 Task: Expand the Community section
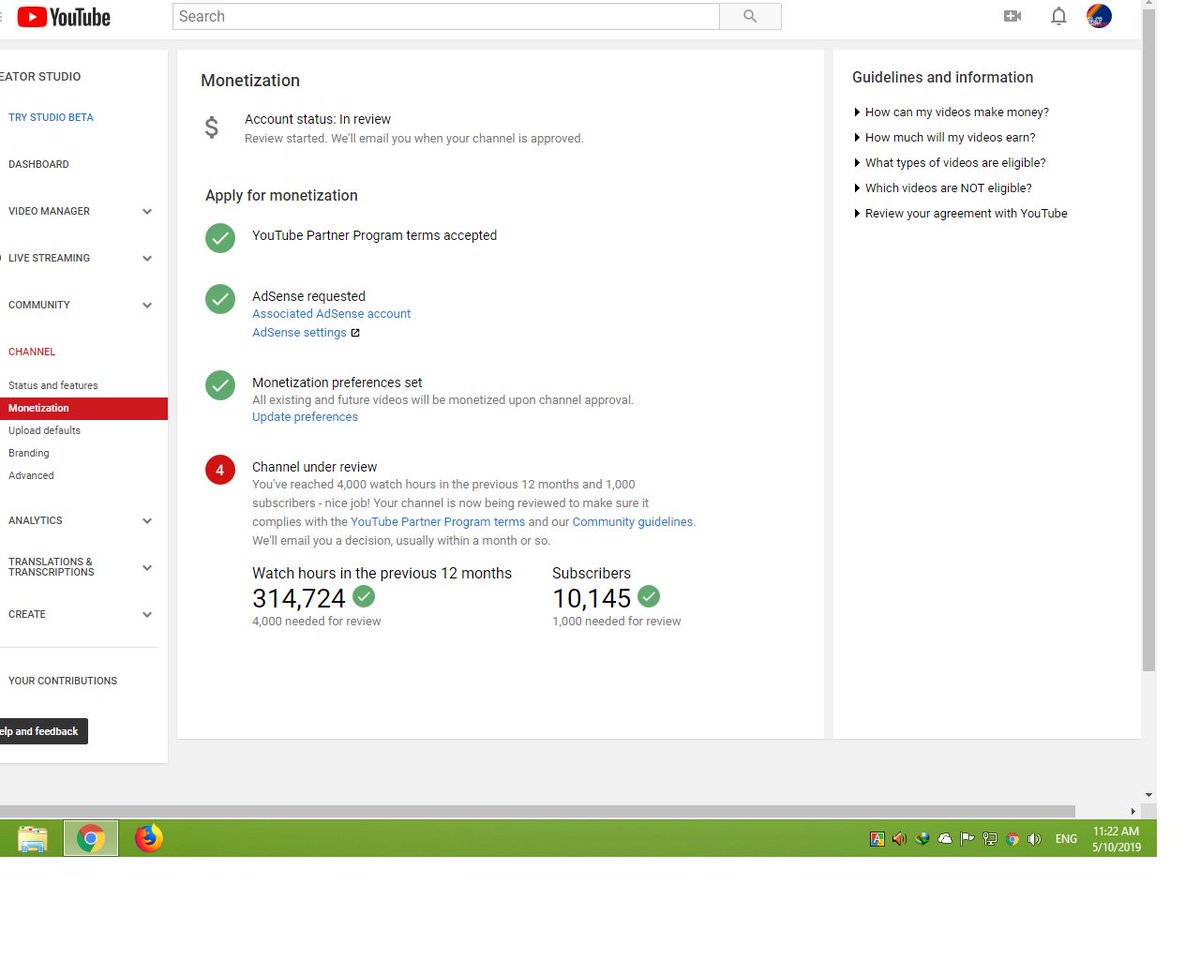147,305
